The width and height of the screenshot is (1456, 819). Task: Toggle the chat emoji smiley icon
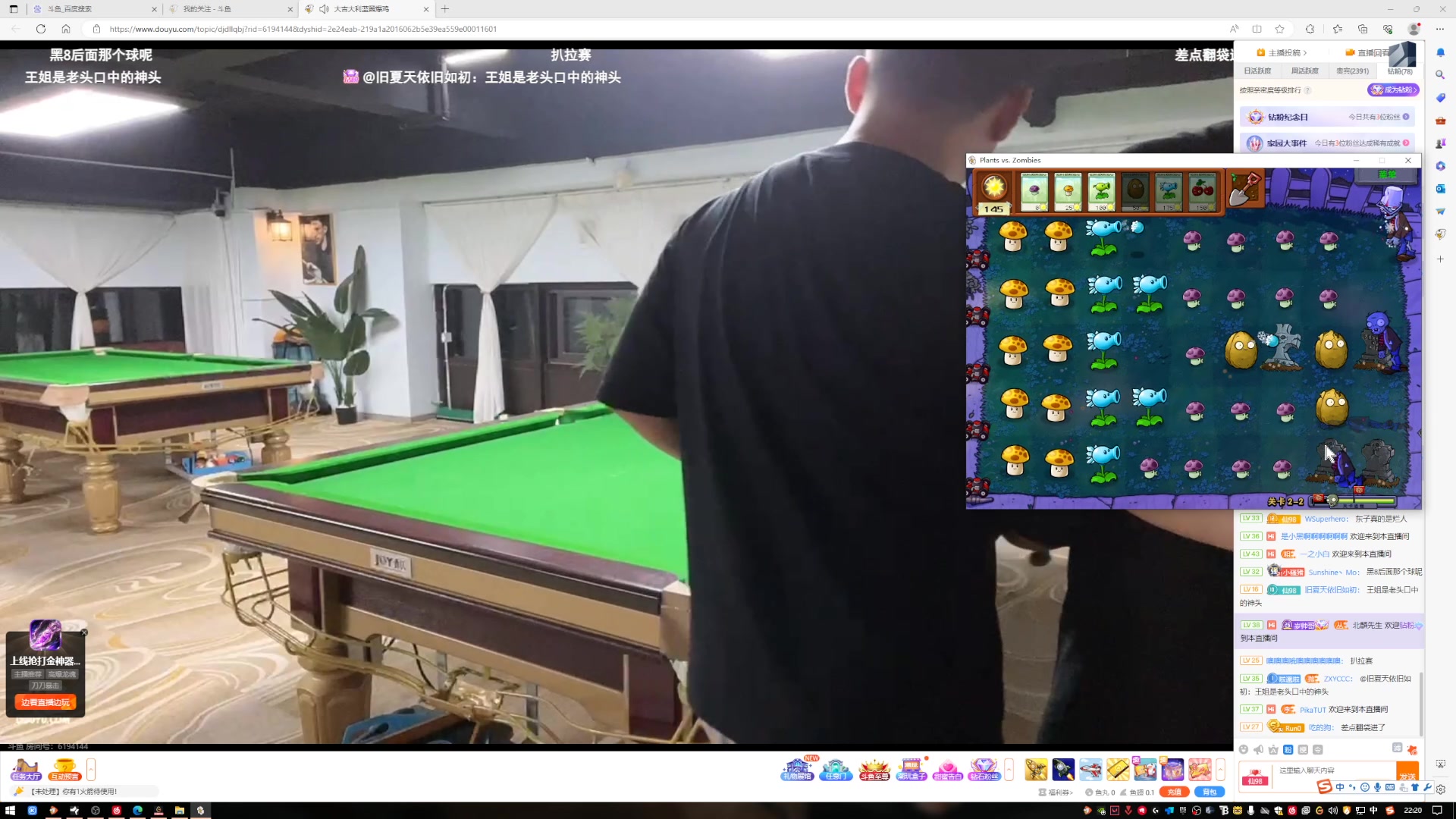(x=1244, y=749)
